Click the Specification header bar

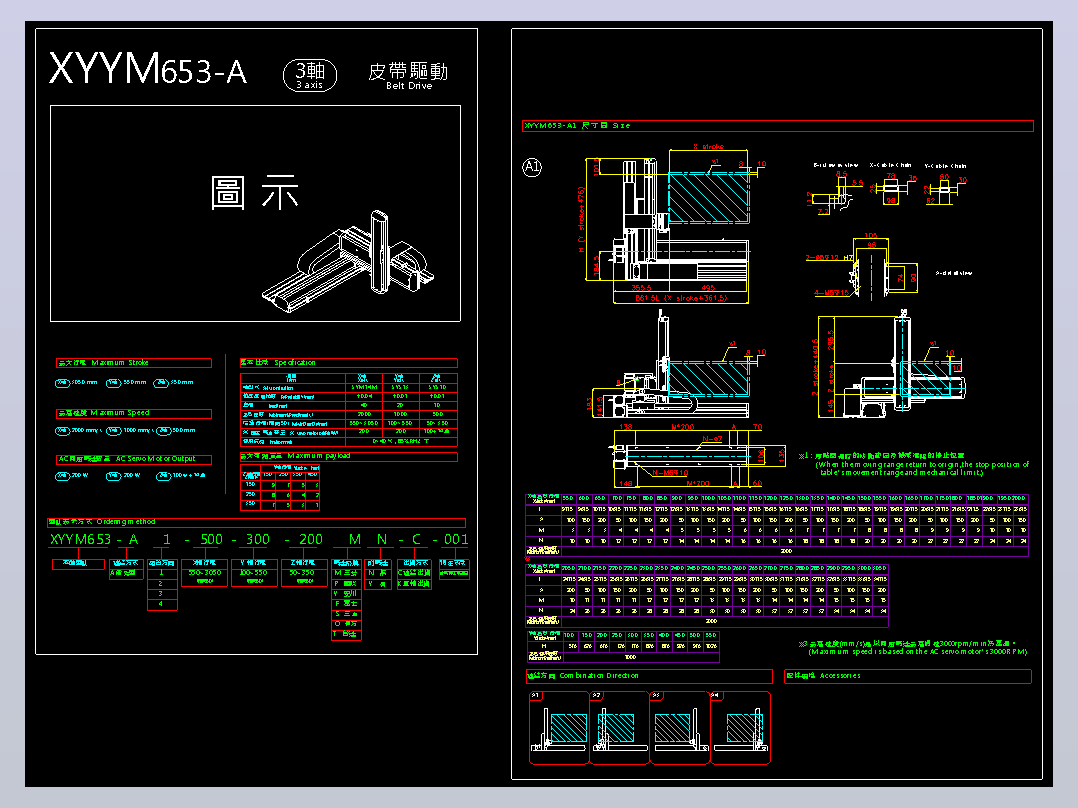pos(349,362)
